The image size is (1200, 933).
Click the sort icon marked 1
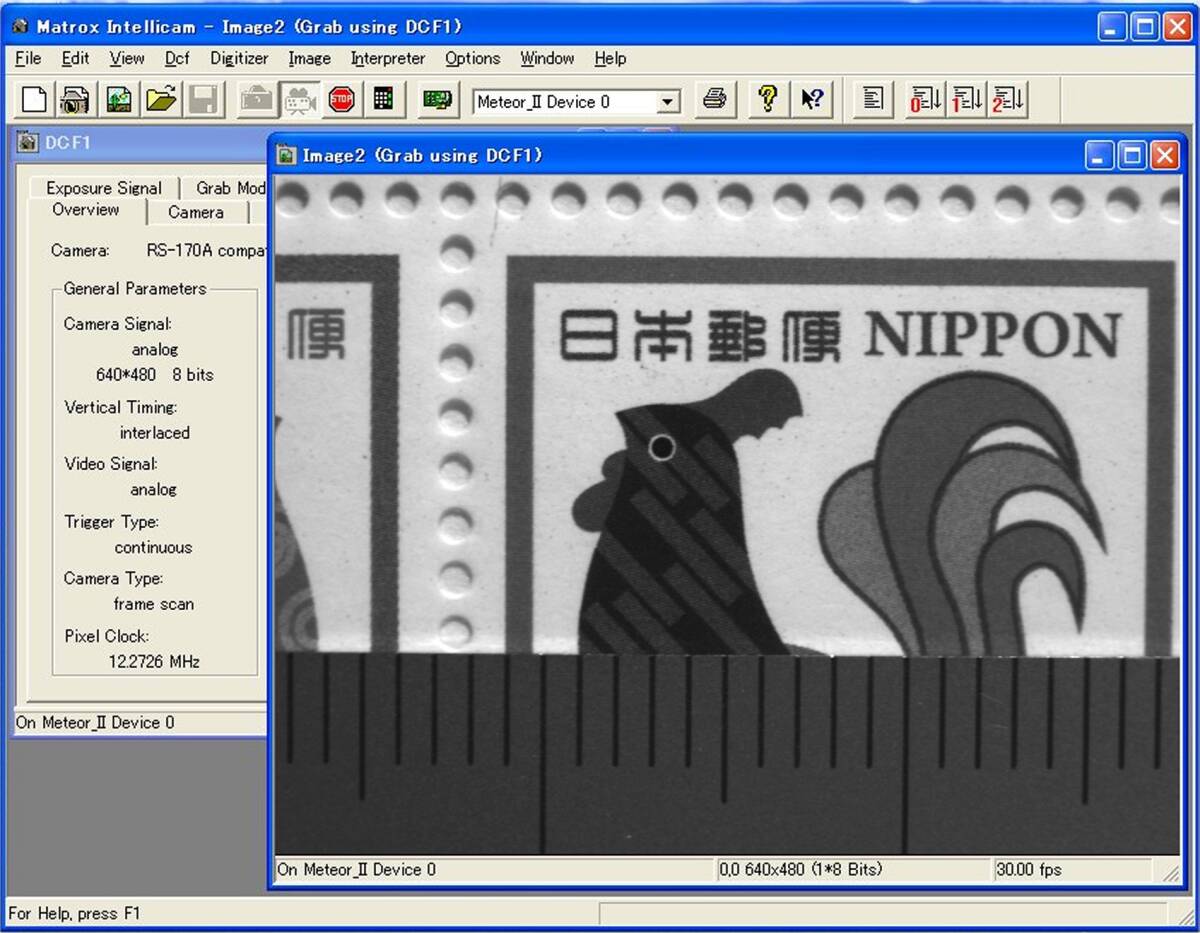coord(966,100)
